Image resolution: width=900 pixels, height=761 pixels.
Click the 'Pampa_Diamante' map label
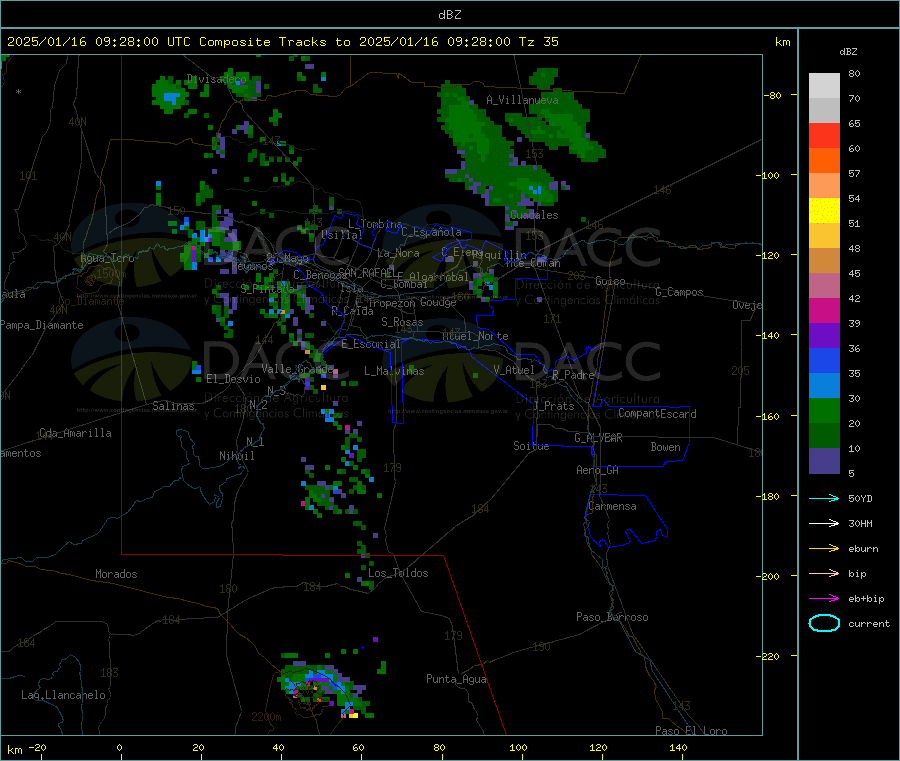(42, 325)
